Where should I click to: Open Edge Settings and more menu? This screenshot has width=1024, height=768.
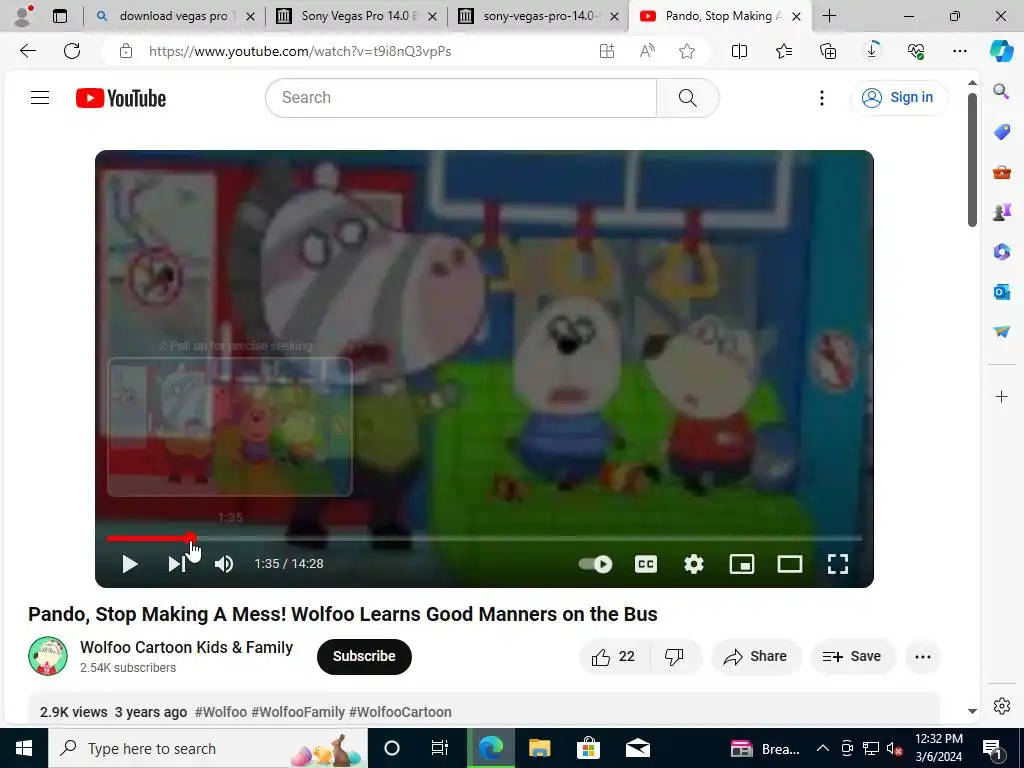[x=959, y=51]
